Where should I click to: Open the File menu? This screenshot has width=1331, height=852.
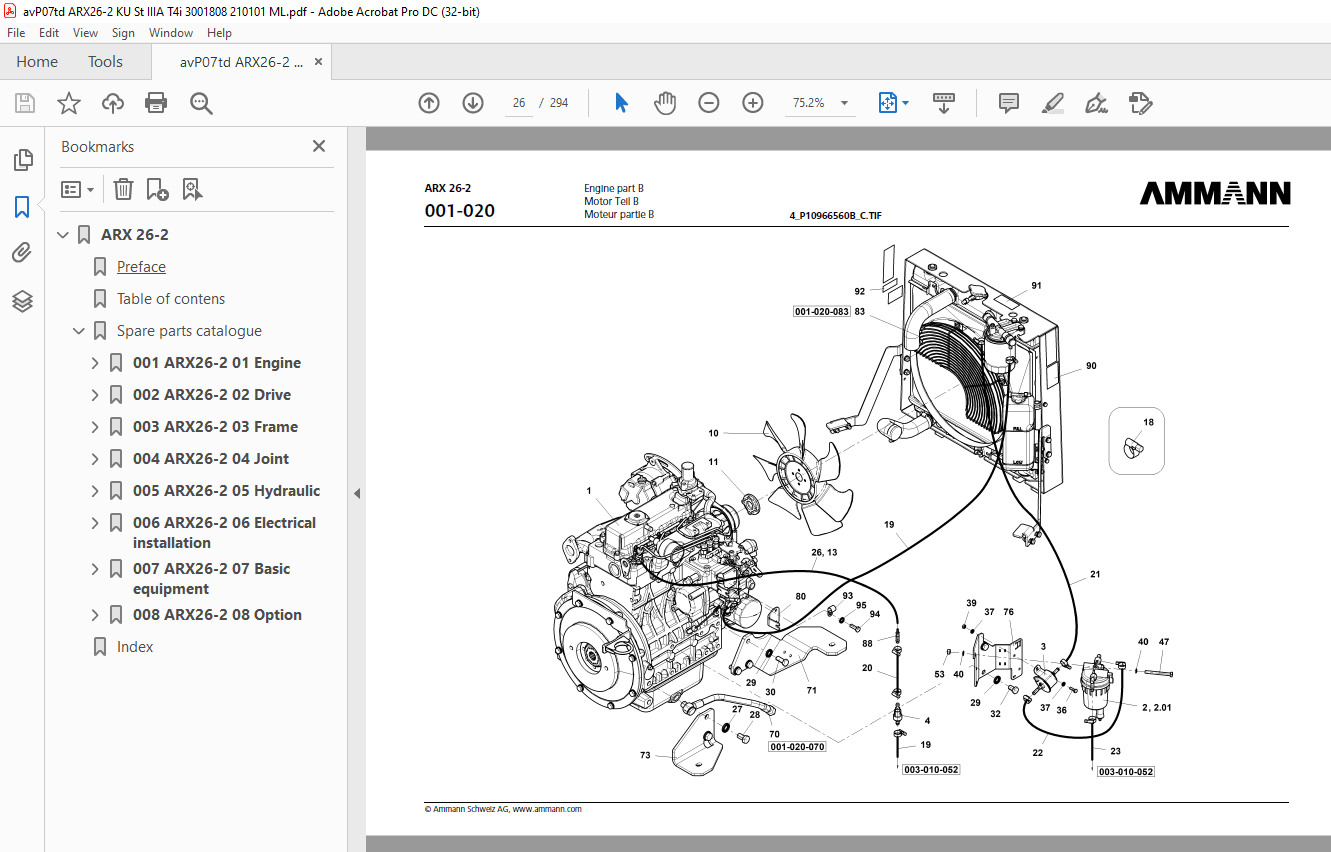[16, 33]
